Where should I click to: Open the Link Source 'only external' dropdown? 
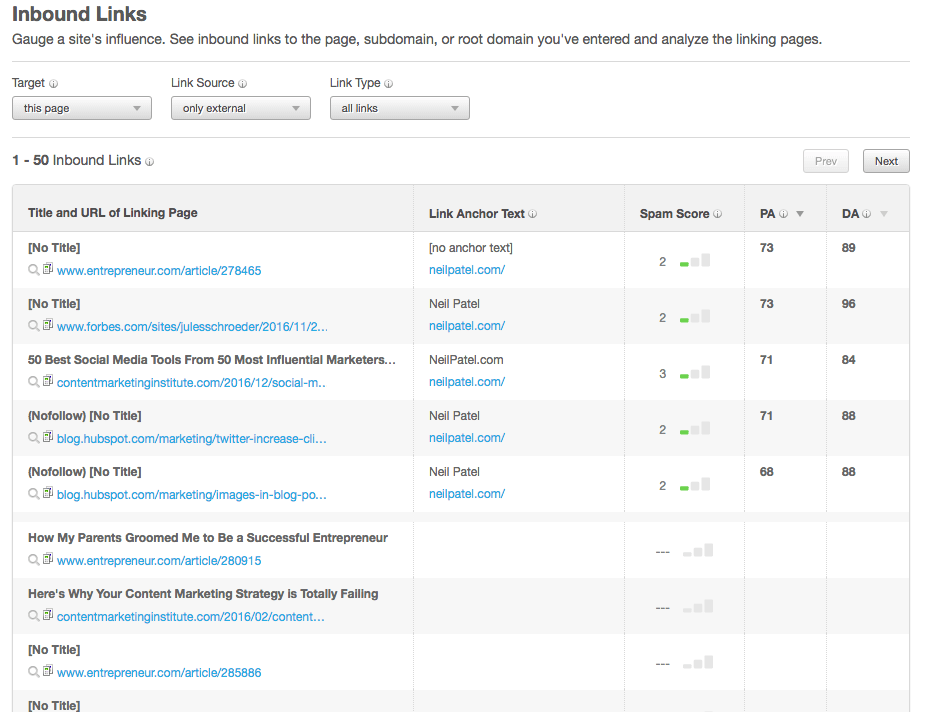[x=240, y=108]
